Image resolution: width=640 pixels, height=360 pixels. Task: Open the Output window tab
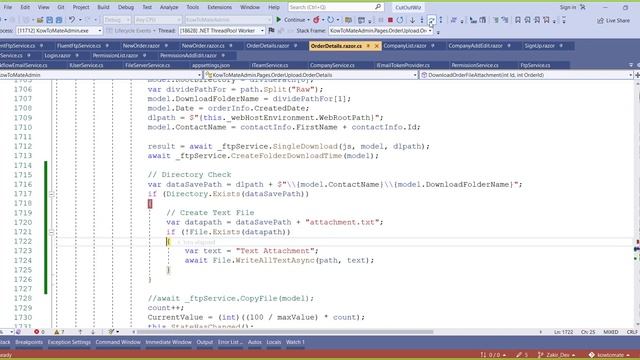pyautogui.click(x=204, y=342)
